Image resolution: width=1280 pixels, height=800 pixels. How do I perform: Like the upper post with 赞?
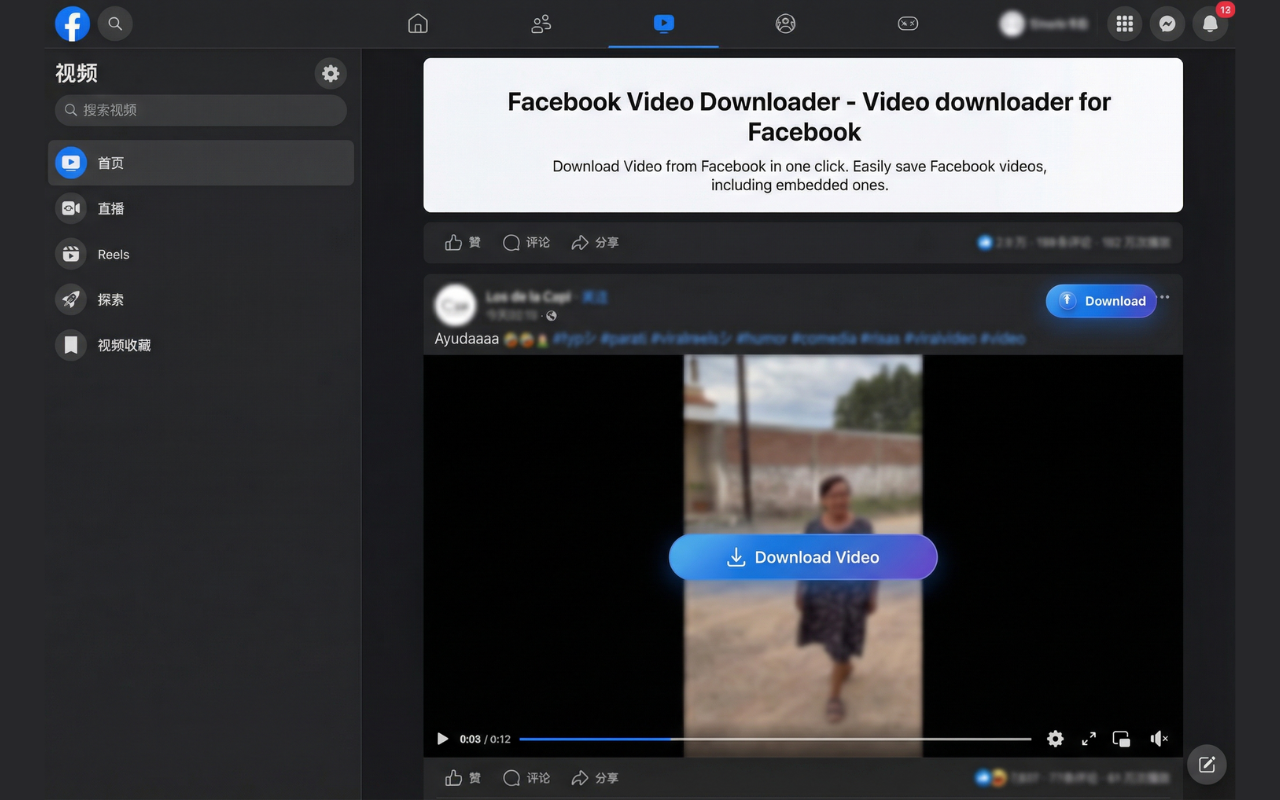[x=463, y=242]
